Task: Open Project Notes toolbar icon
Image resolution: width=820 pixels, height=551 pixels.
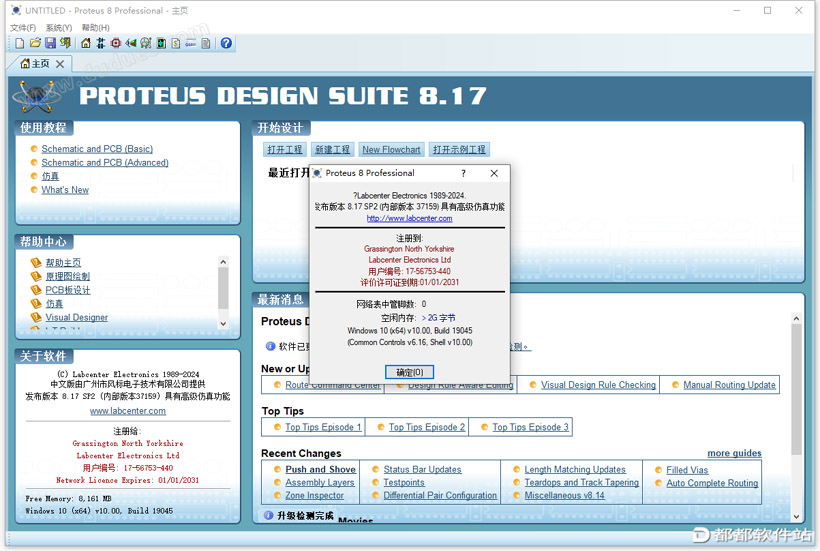Action: coord(206,43)
